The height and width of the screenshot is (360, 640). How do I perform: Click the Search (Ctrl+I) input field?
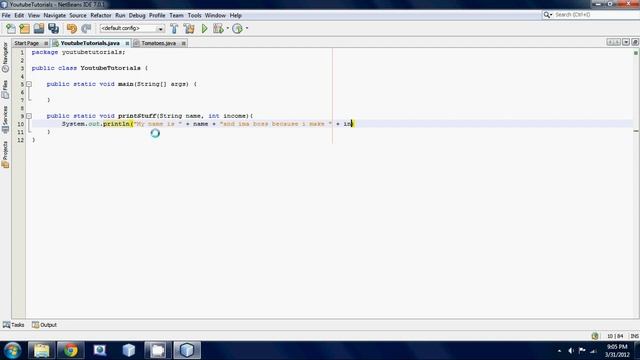(596, 15)
